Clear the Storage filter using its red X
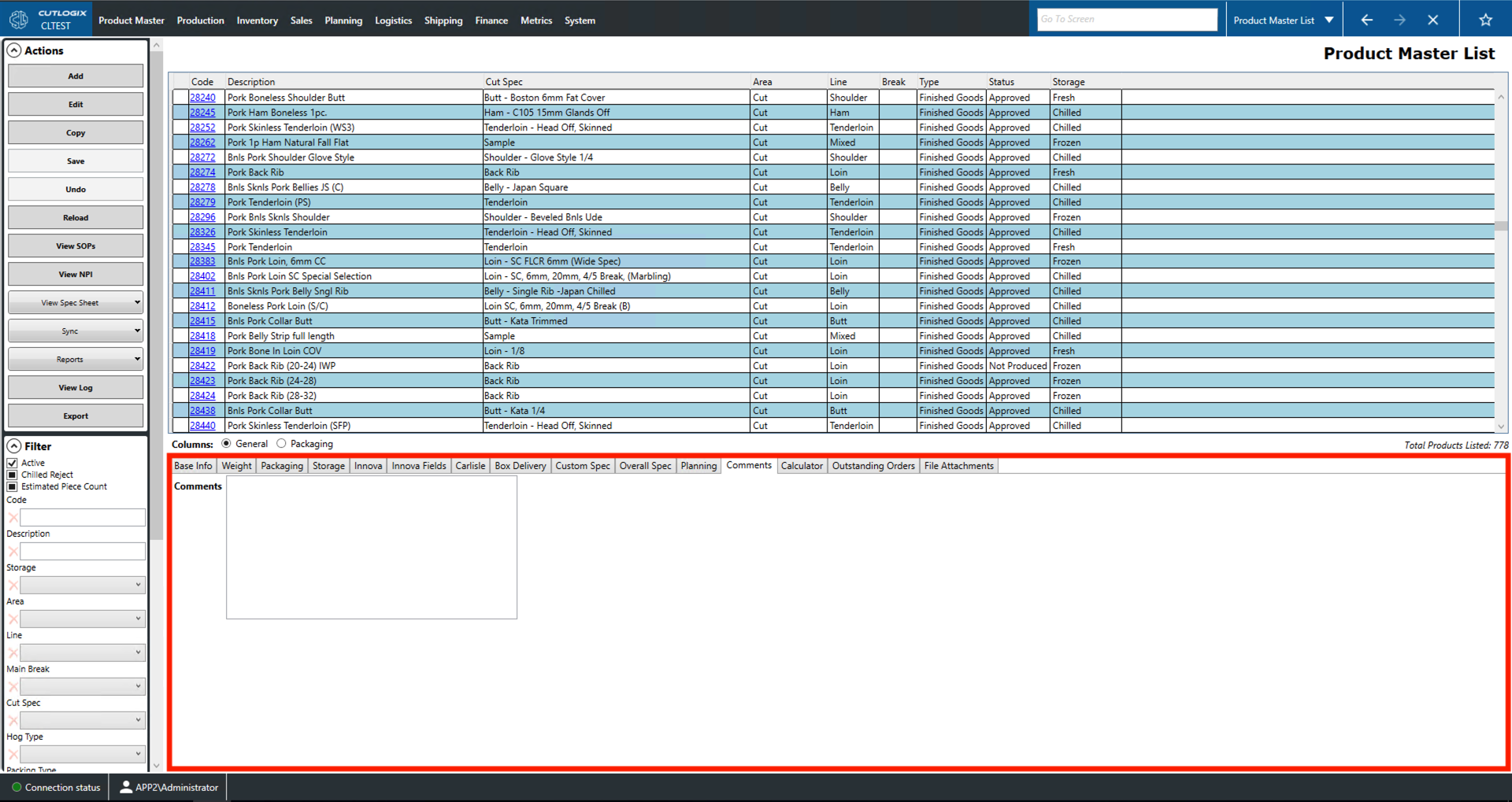The image size is (1512, 802). tap(13, 585)
